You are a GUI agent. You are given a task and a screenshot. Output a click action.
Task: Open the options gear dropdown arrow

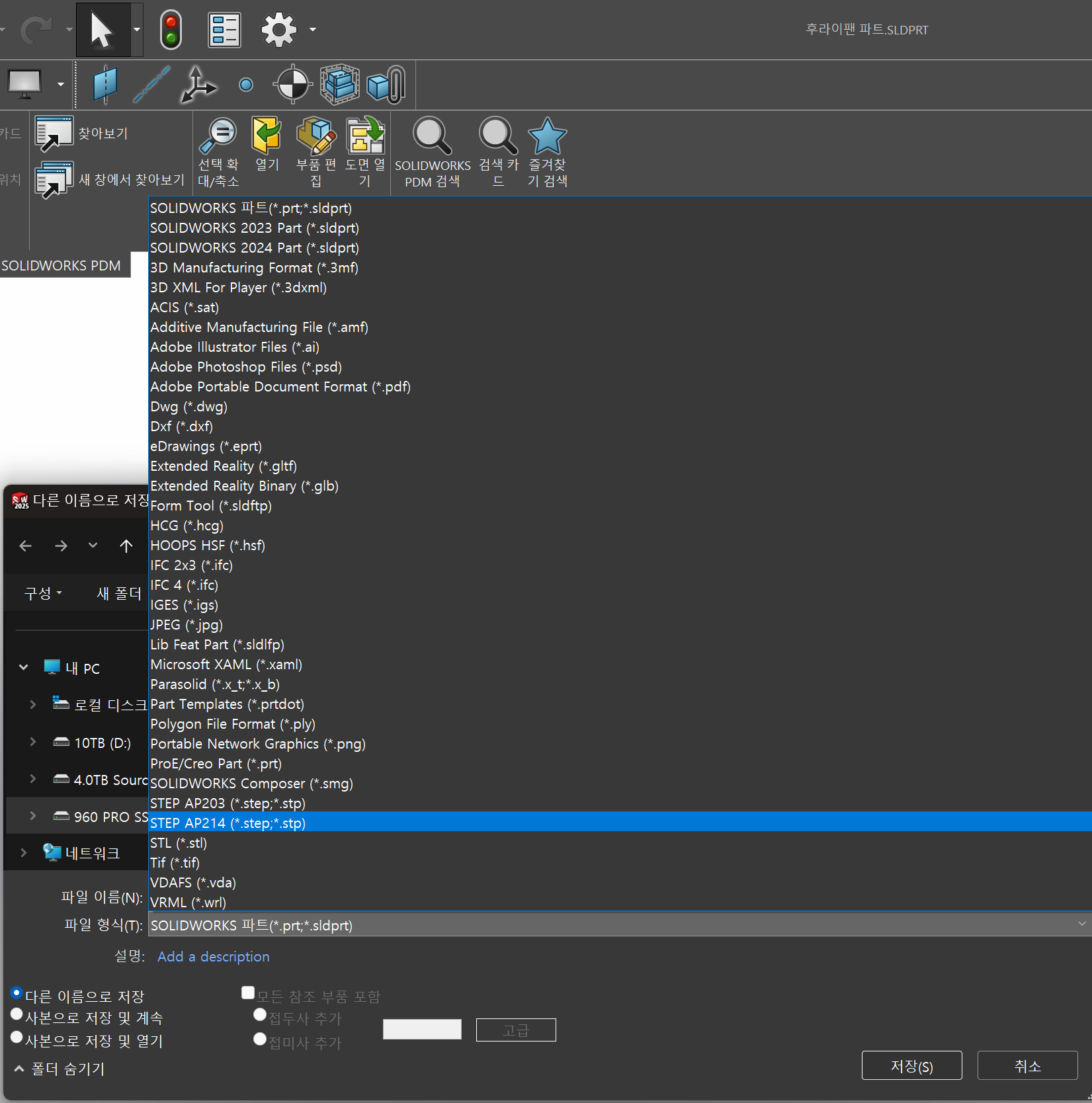(x=313, y=30)
